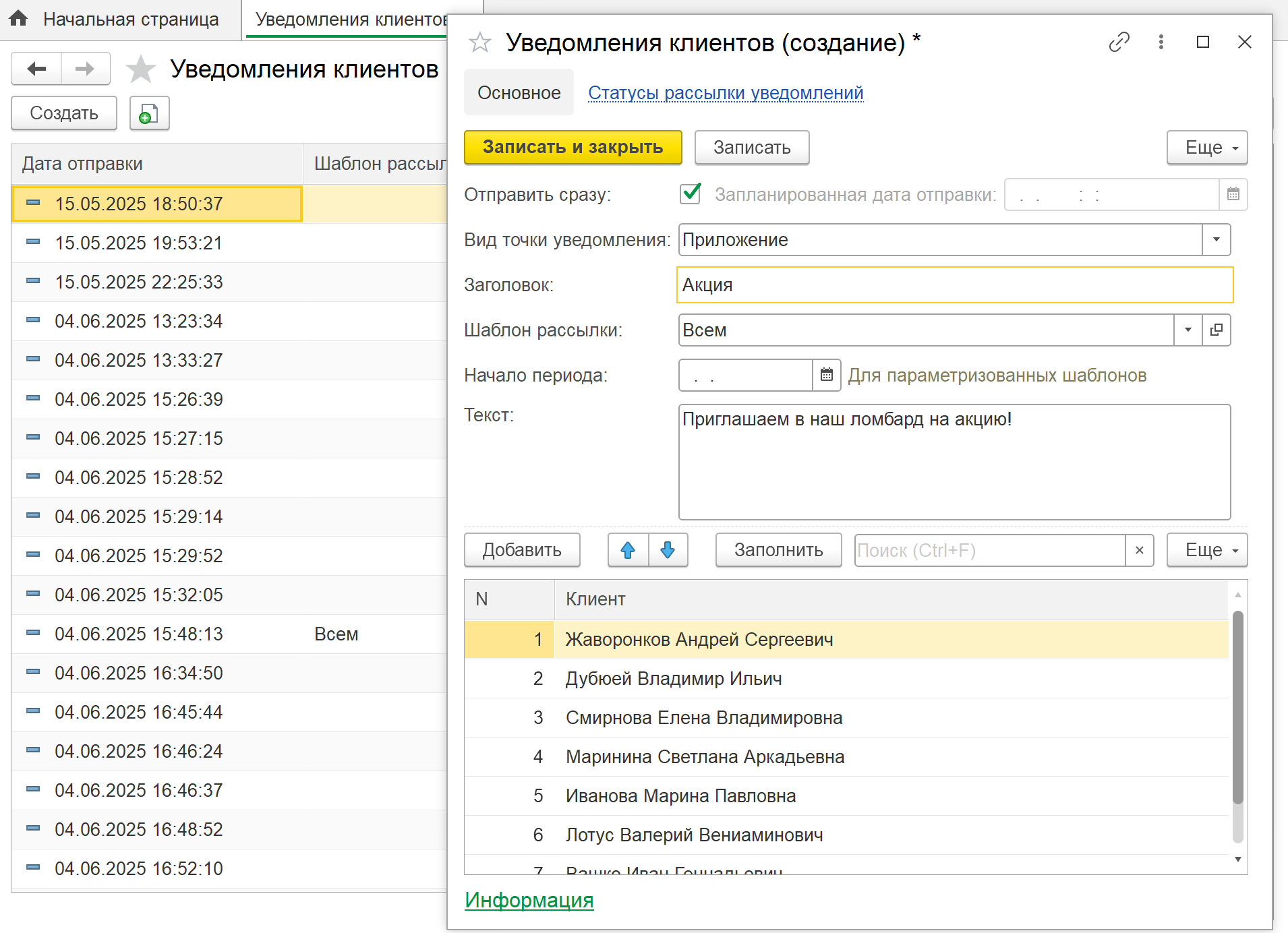This screenshot has width=1288, height=933.
Task: Close the creation form window
Action: pos(1245,42)
